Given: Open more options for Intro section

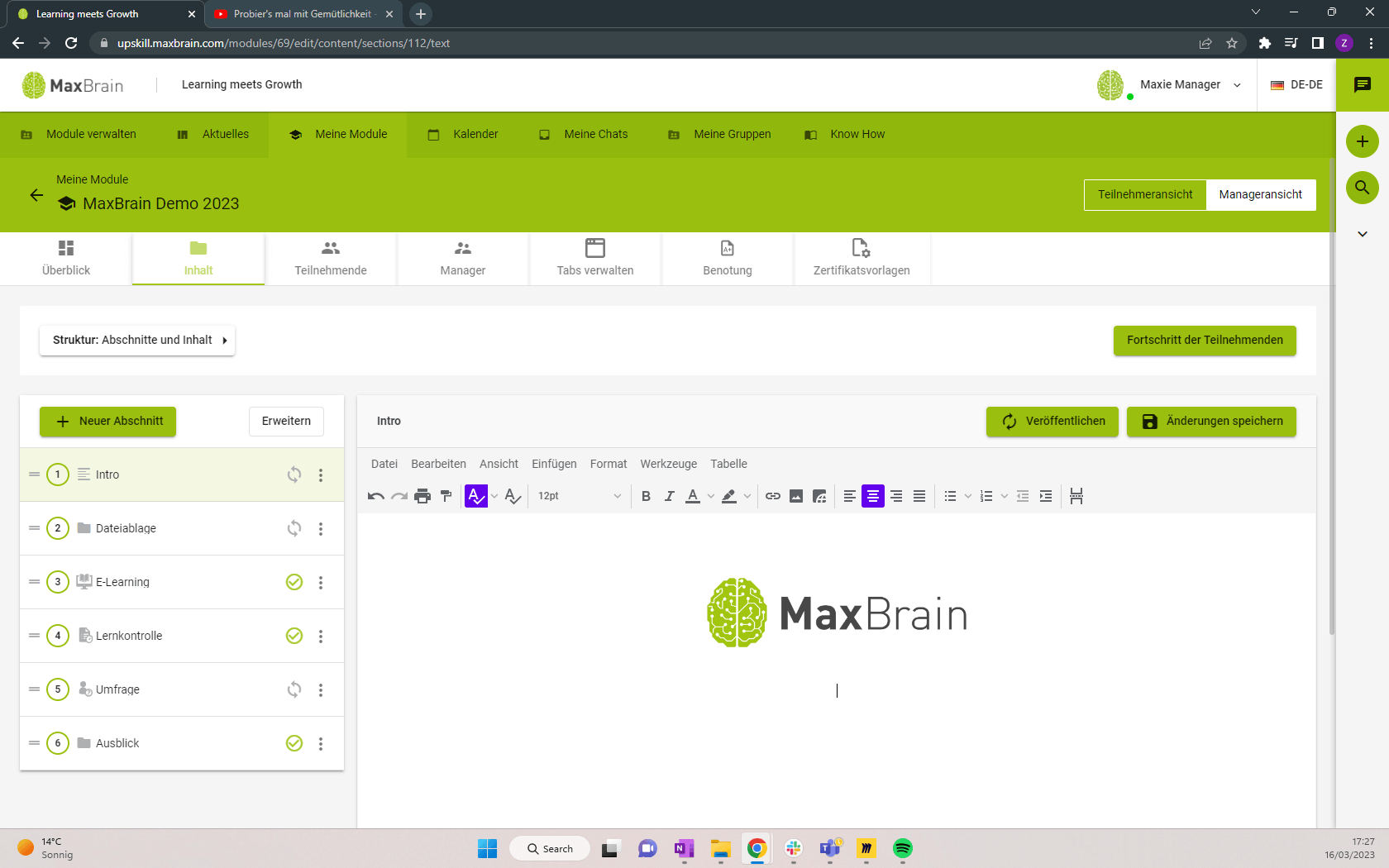Looking at the screenshot, I should (x=321, y=475).
